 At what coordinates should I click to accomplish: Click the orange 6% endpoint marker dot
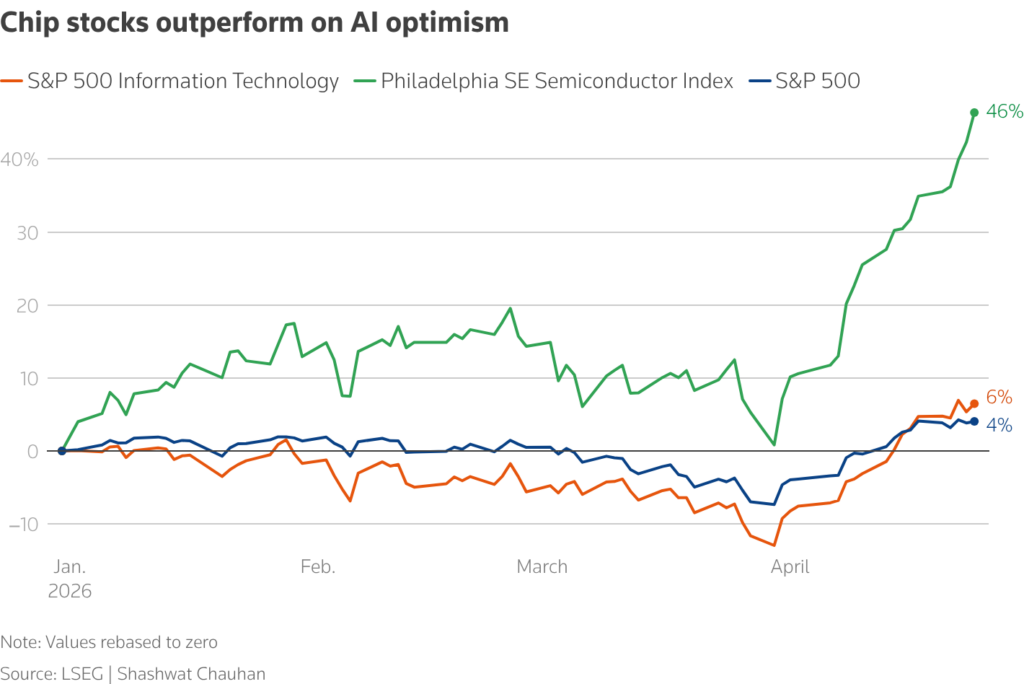[x=974, y=404]
